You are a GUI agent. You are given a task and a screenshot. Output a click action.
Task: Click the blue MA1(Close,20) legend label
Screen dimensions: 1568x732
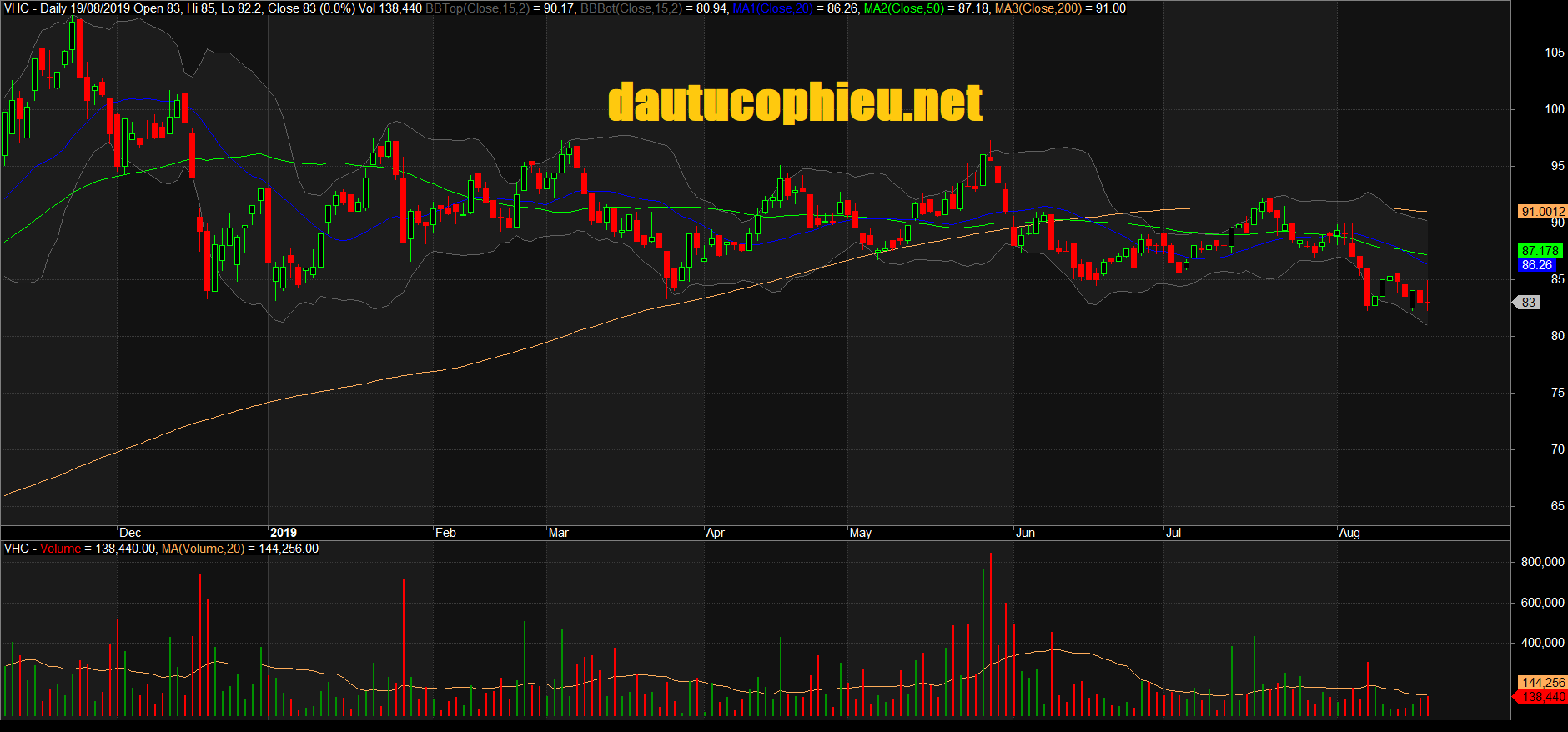pos(772,8)
